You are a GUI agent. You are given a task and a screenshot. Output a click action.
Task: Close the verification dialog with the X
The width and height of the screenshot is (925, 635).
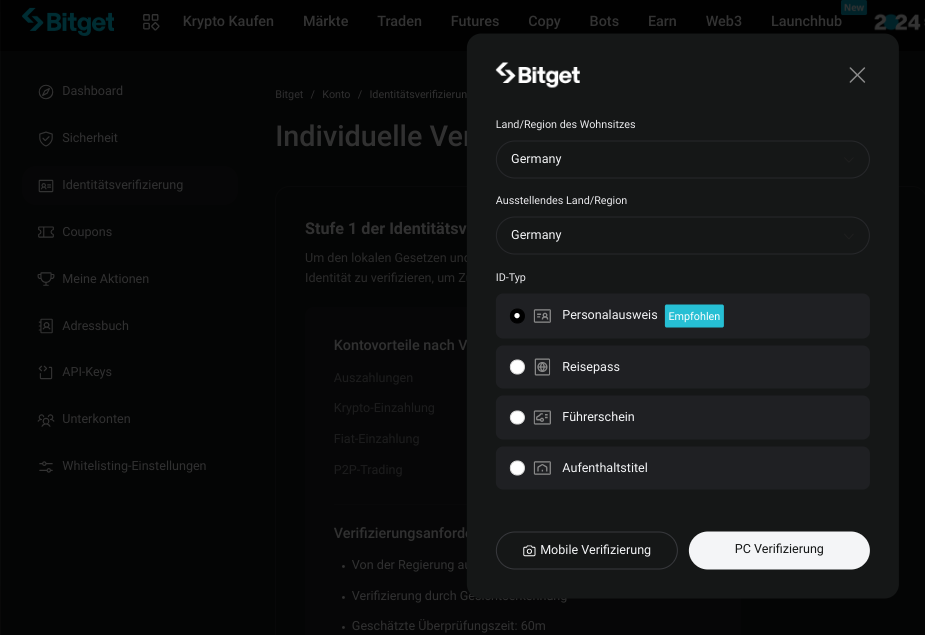click(x=857, y=75)
